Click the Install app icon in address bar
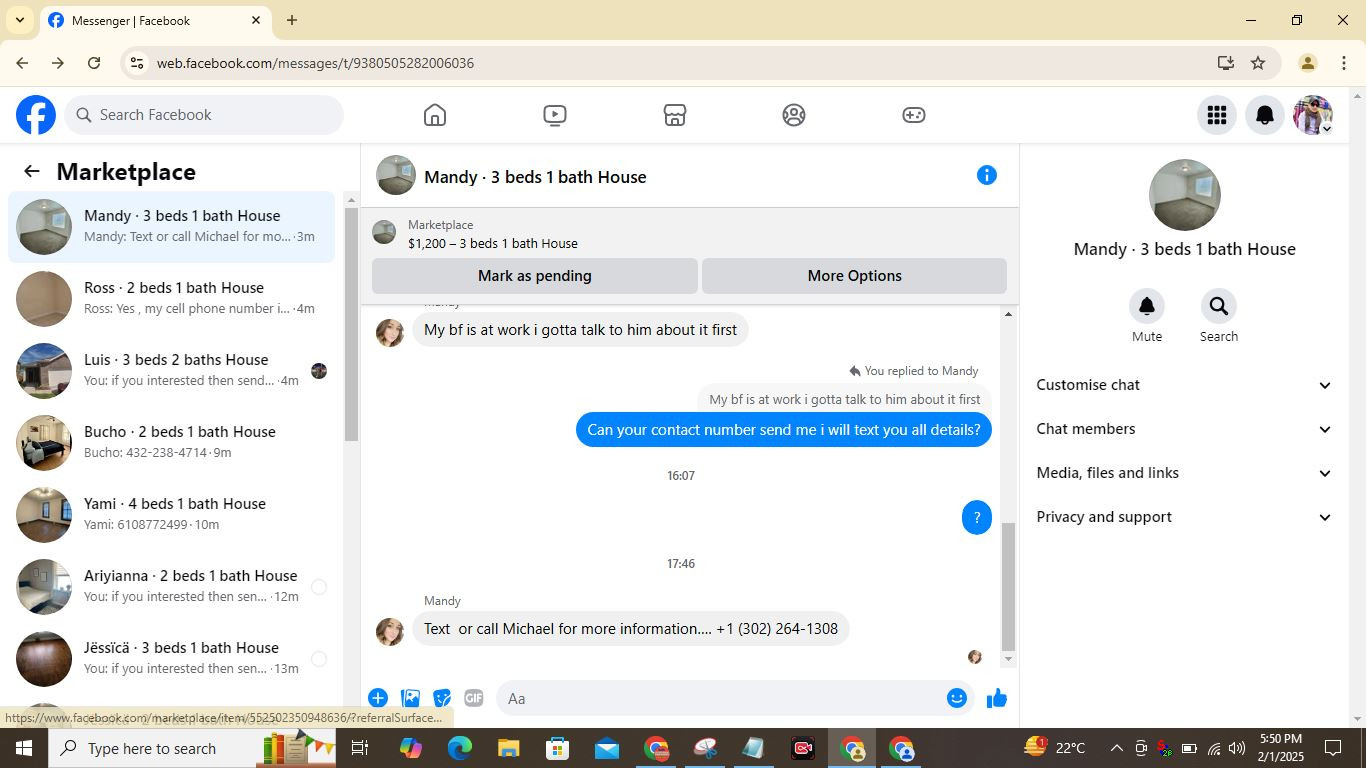 tap(1226, 63)
